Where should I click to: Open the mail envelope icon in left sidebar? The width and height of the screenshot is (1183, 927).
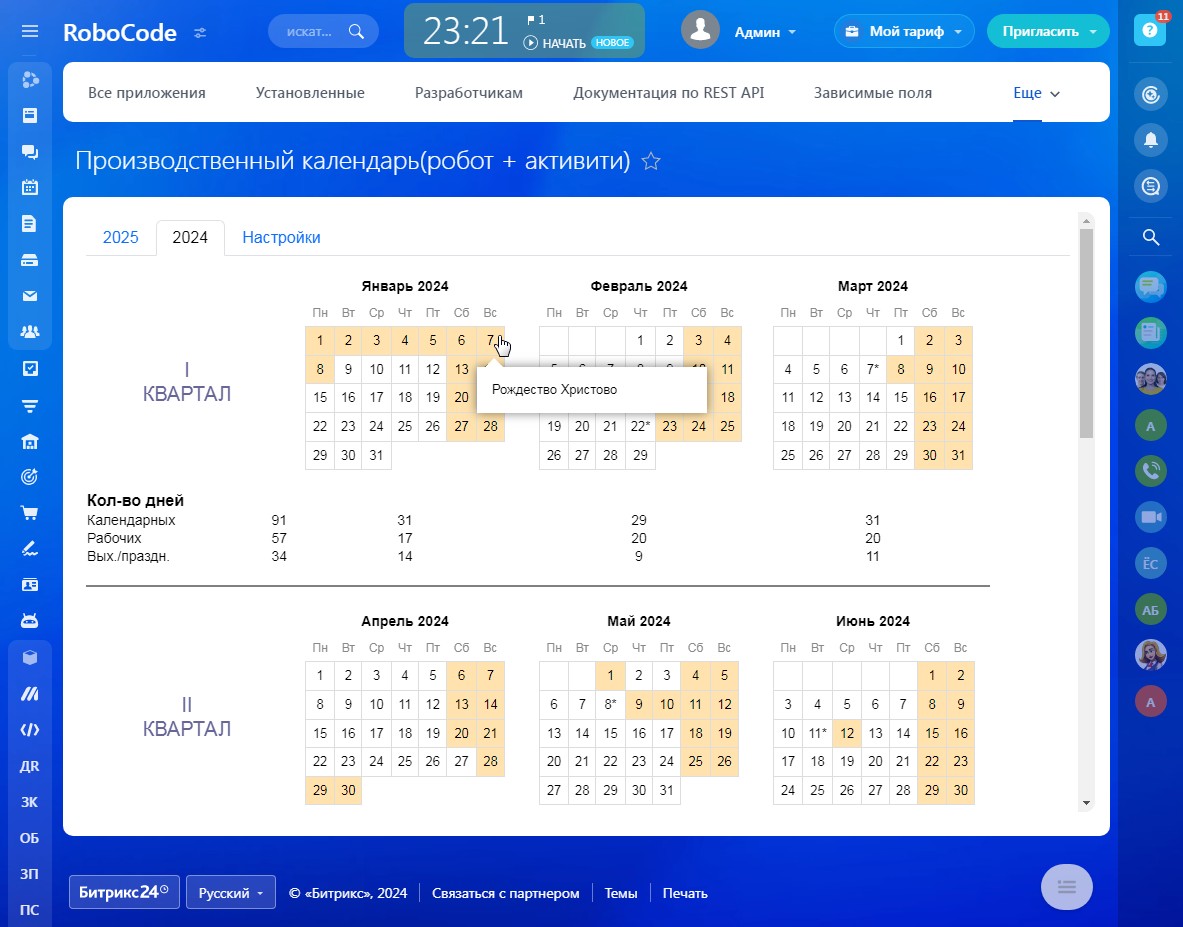(x=29, y=296)
